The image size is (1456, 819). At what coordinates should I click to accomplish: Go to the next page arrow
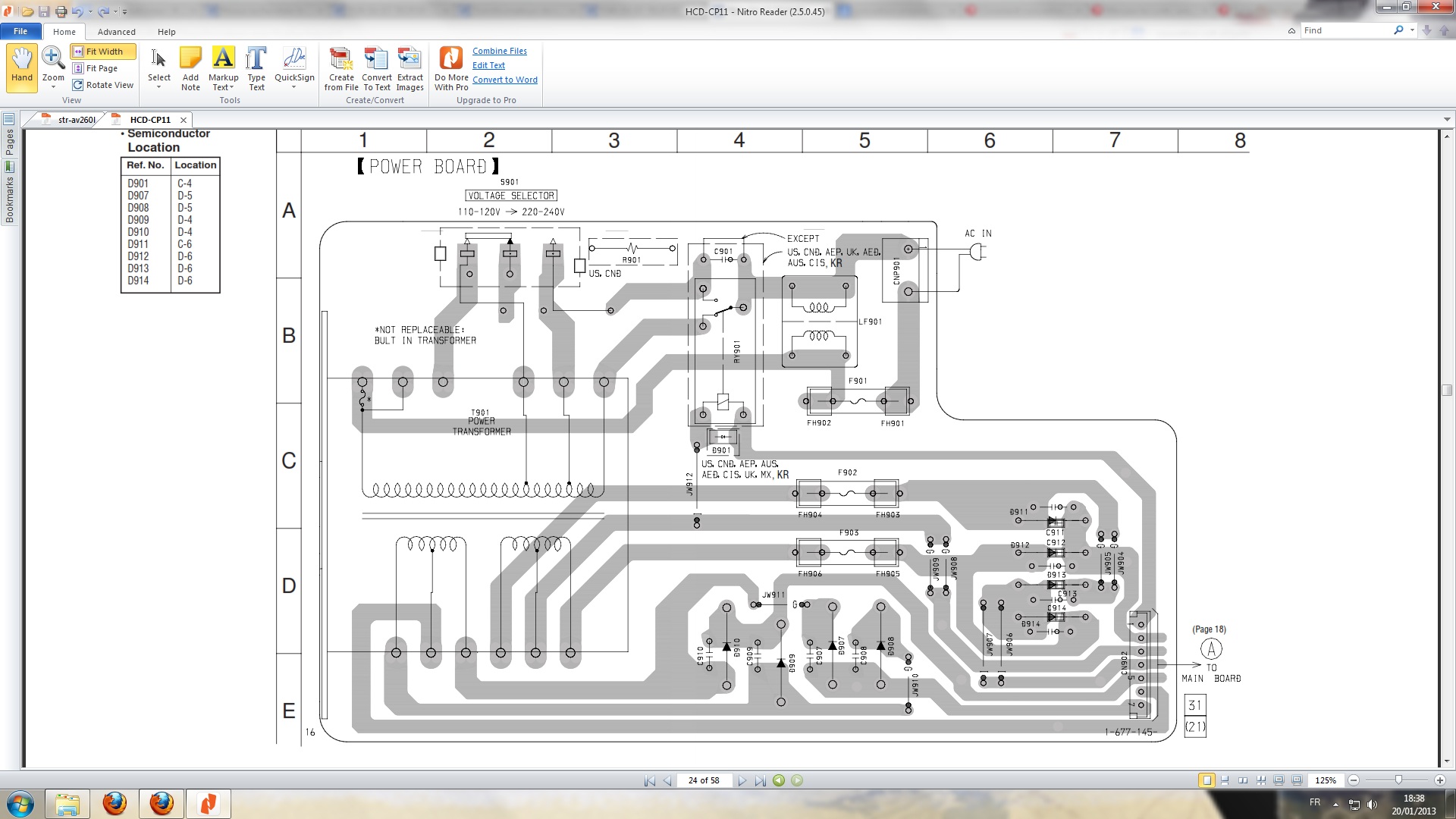tap(742, 780)
